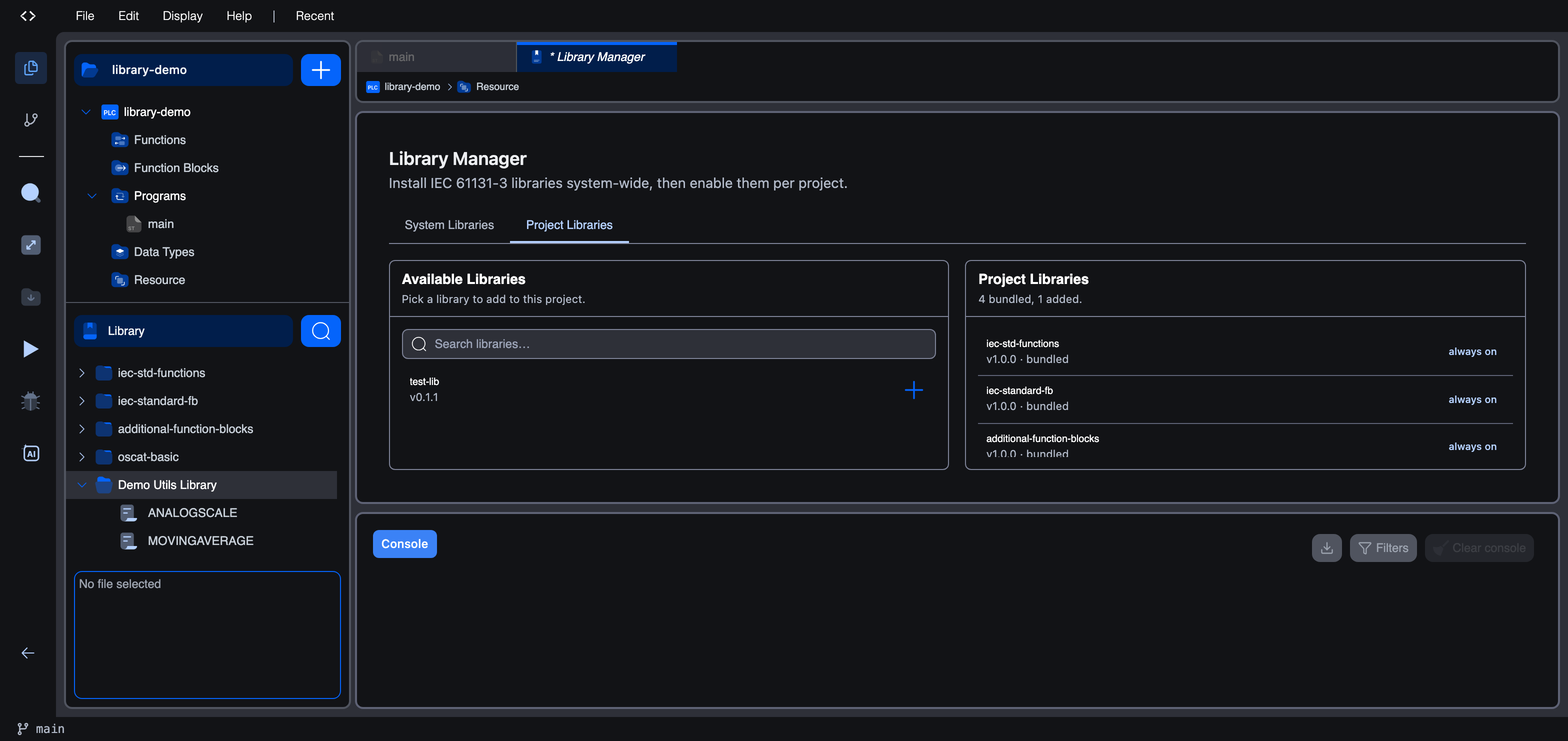Viewport: 1568px width, 741px height.
Task: Expand the oscat-basic library
Action: tap(81, 456)
